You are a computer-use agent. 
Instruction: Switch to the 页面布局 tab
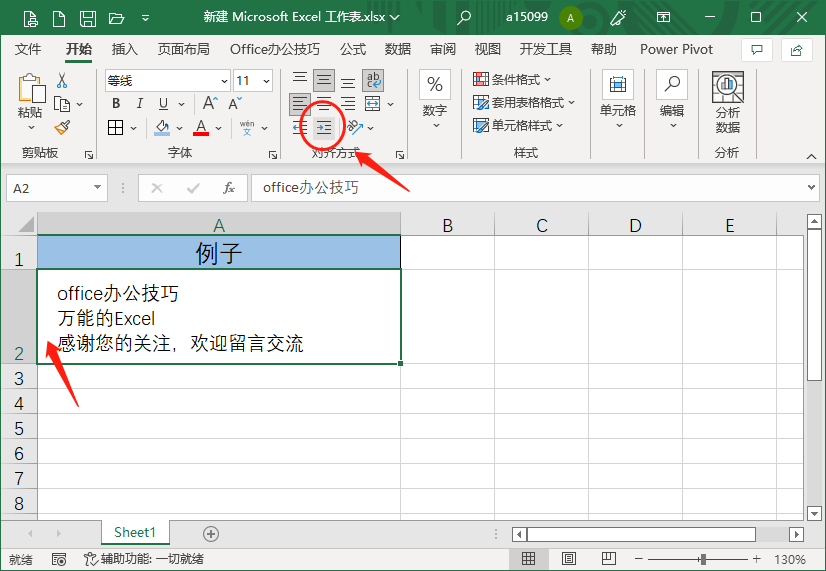183,50
